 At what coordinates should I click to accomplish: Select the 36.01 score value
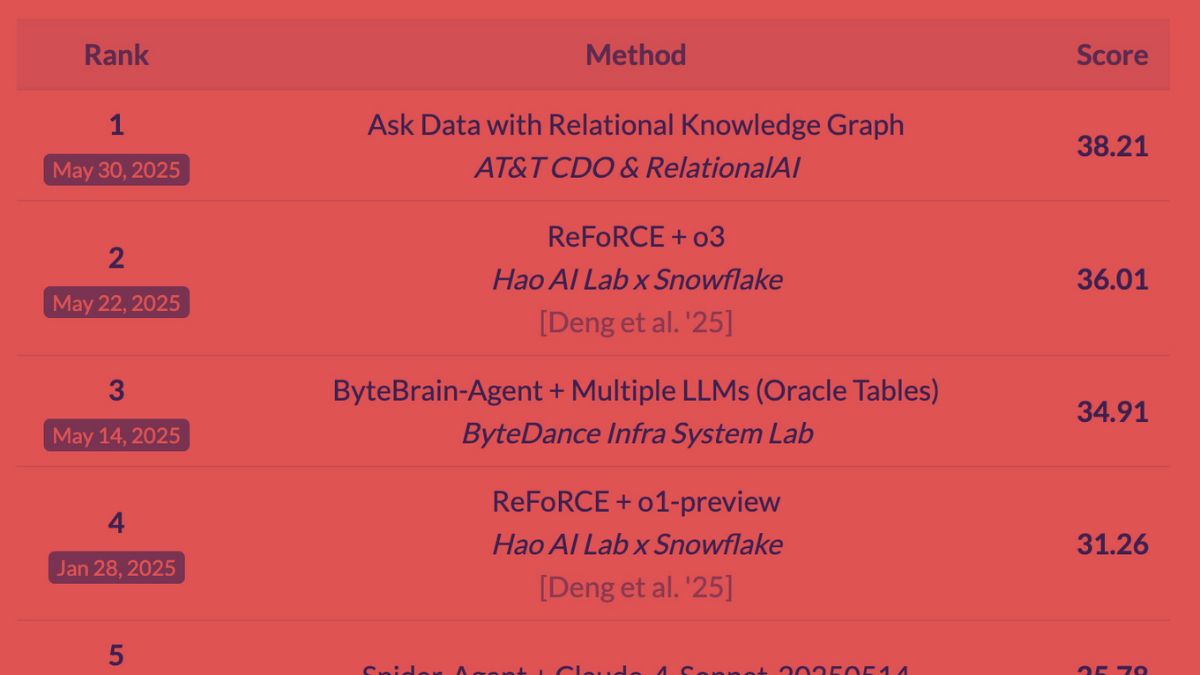1111,279
